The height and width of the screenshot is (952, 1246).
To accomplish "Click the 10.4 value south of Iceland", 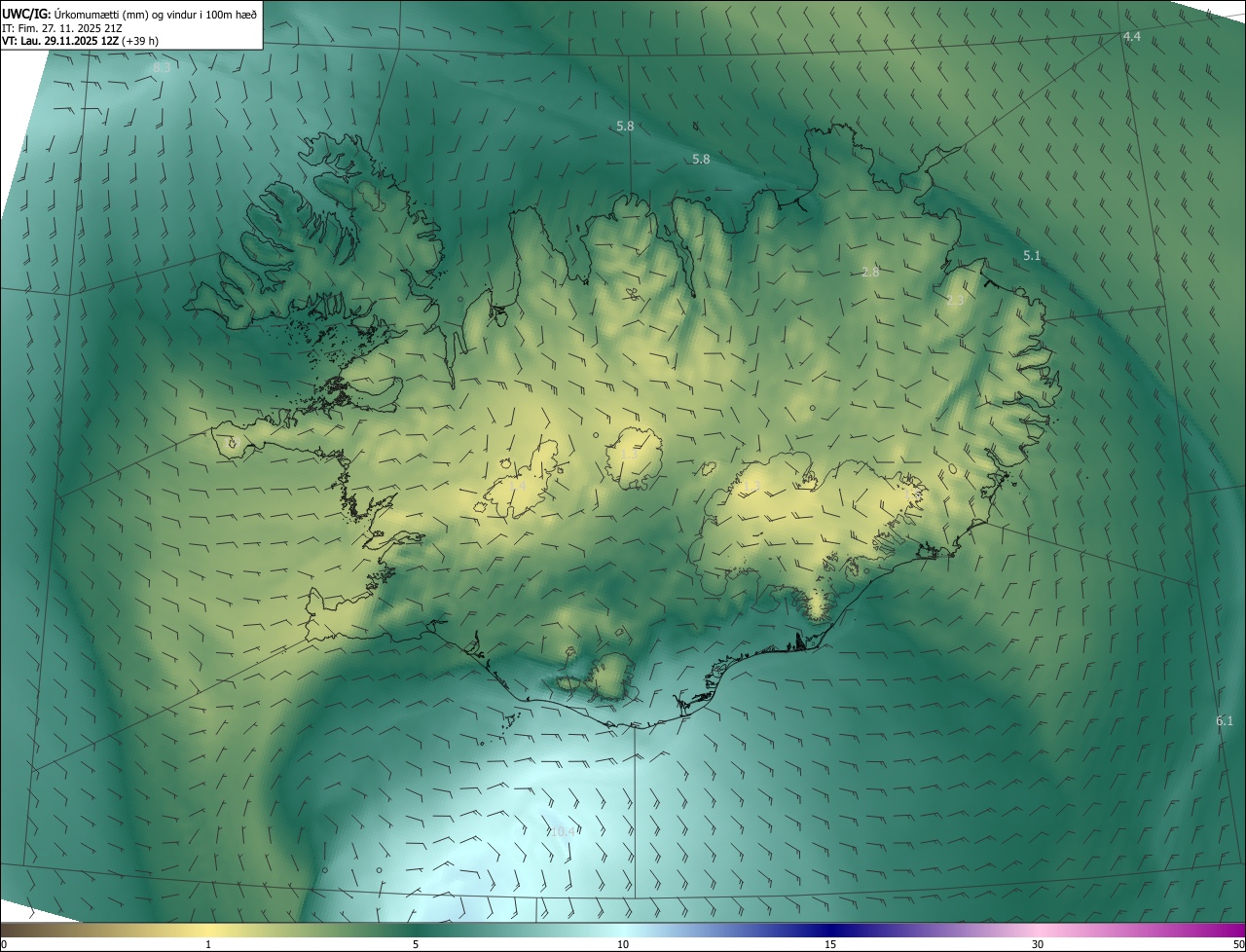I will click(562, 832).
